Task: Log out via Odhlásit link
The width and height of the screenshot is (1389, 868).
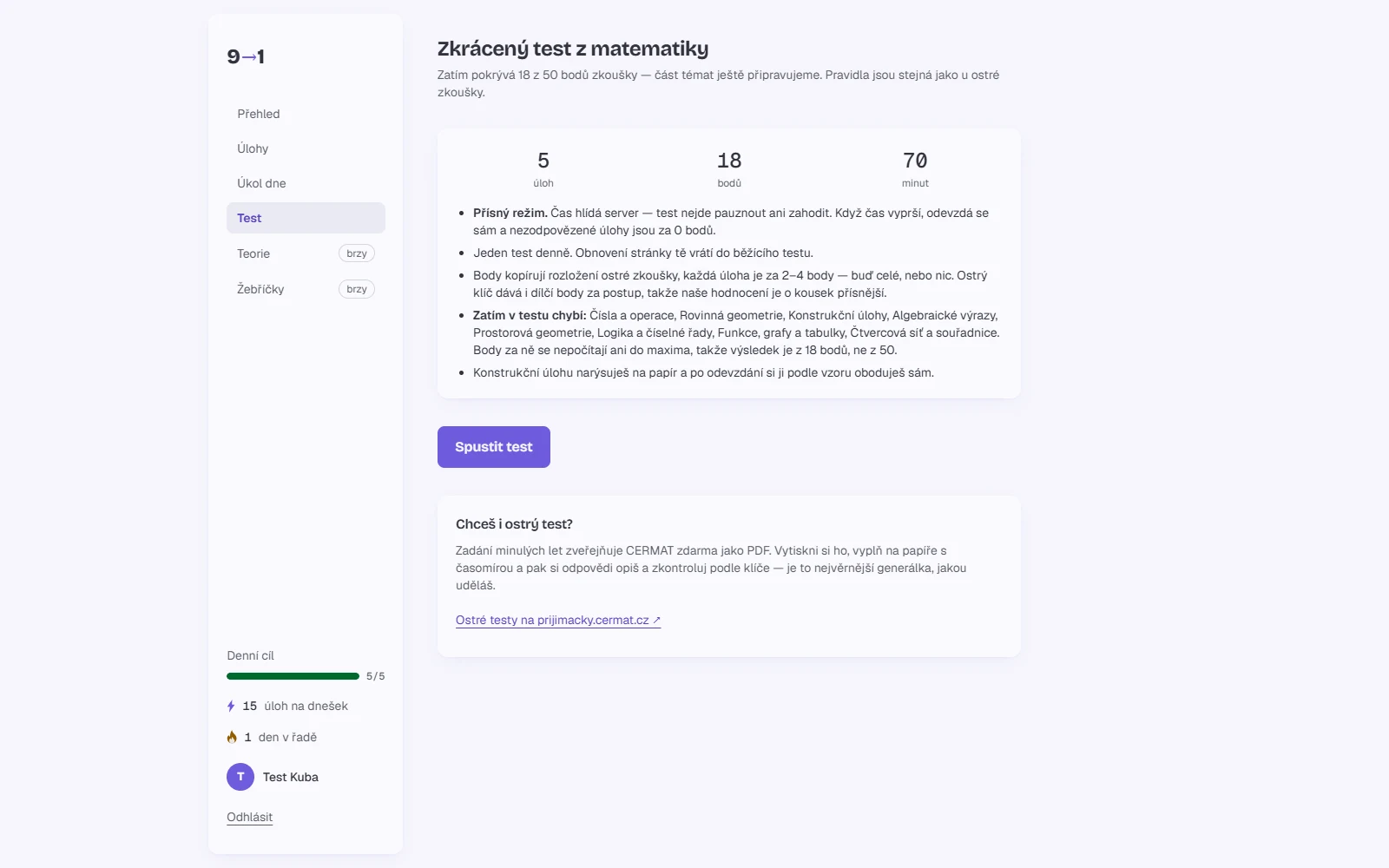Action: [x=250, y=817]
